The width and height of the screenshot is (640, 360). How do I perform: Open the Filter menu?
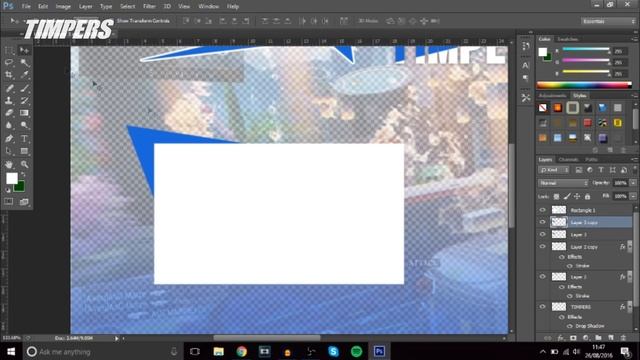coord(149,7)
